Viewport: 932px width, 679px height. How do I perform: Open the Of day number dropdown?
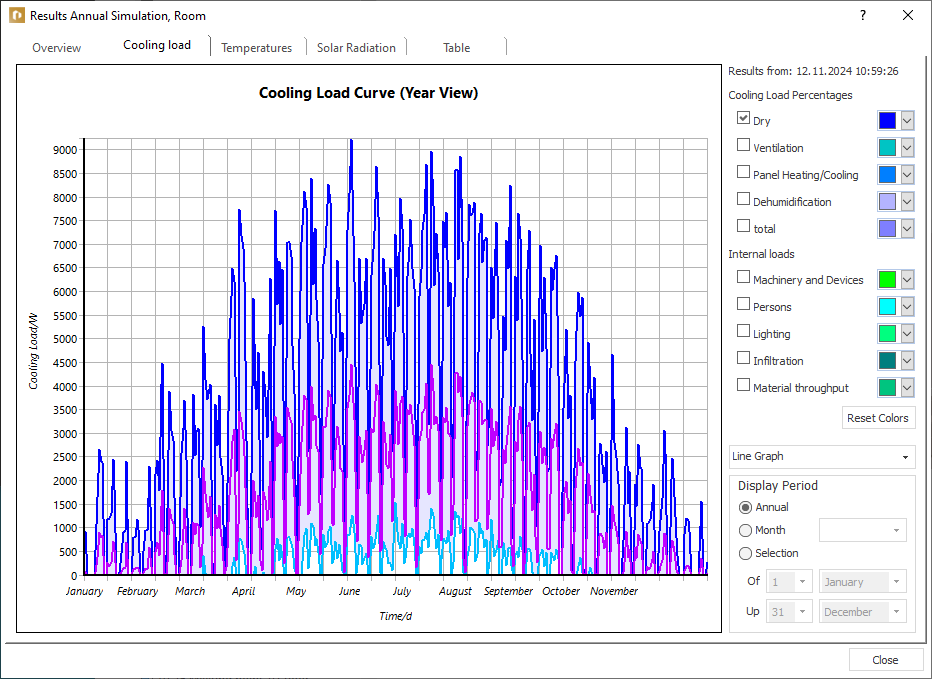click(789, 581)
